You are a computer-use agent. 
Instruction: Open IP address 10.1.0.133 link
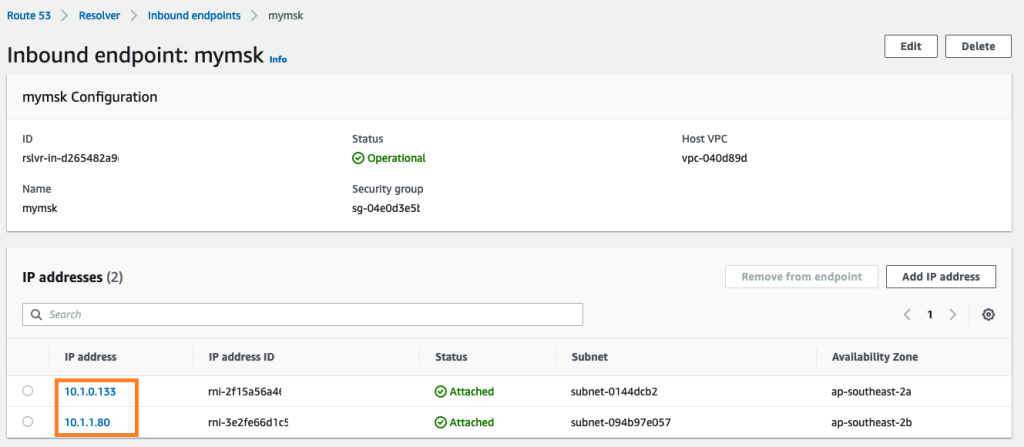point(90,391)
